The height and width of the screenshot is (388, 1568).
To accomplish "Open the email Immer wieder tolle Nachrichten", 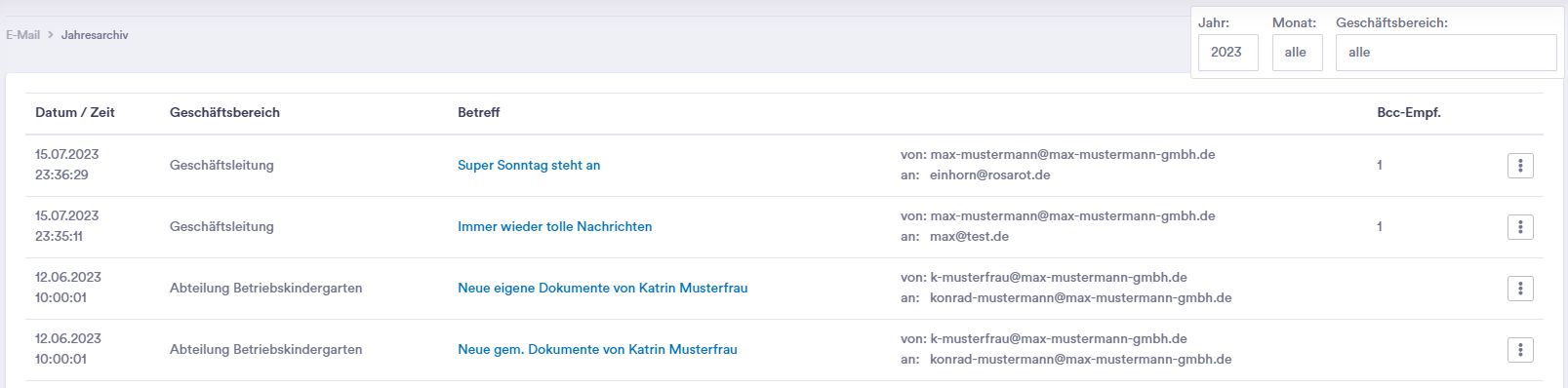I will coord(555,227).
